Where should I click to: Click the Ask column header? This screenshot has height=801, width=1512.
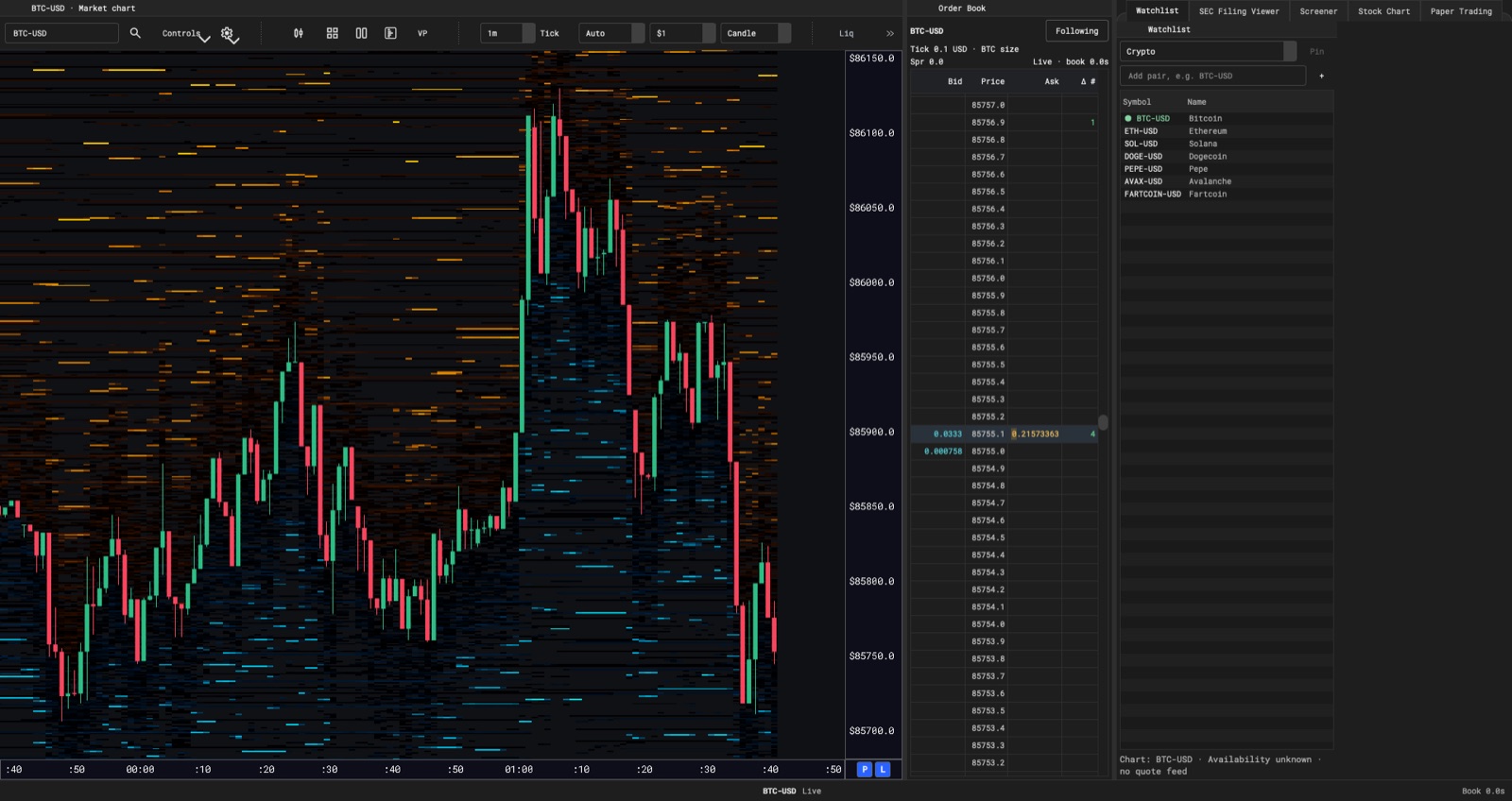click(1051, 81)
